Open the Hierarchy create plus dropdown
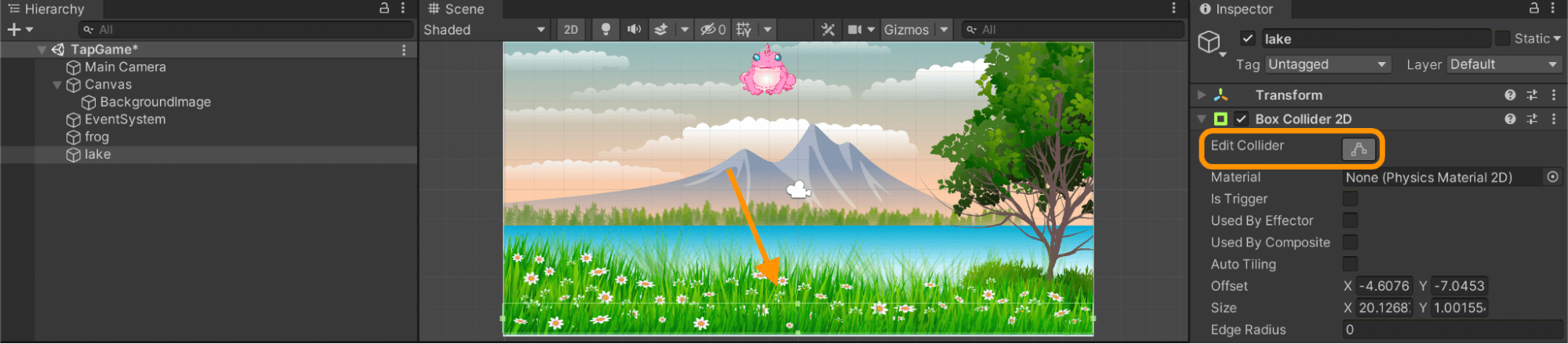 click(20, 29)
